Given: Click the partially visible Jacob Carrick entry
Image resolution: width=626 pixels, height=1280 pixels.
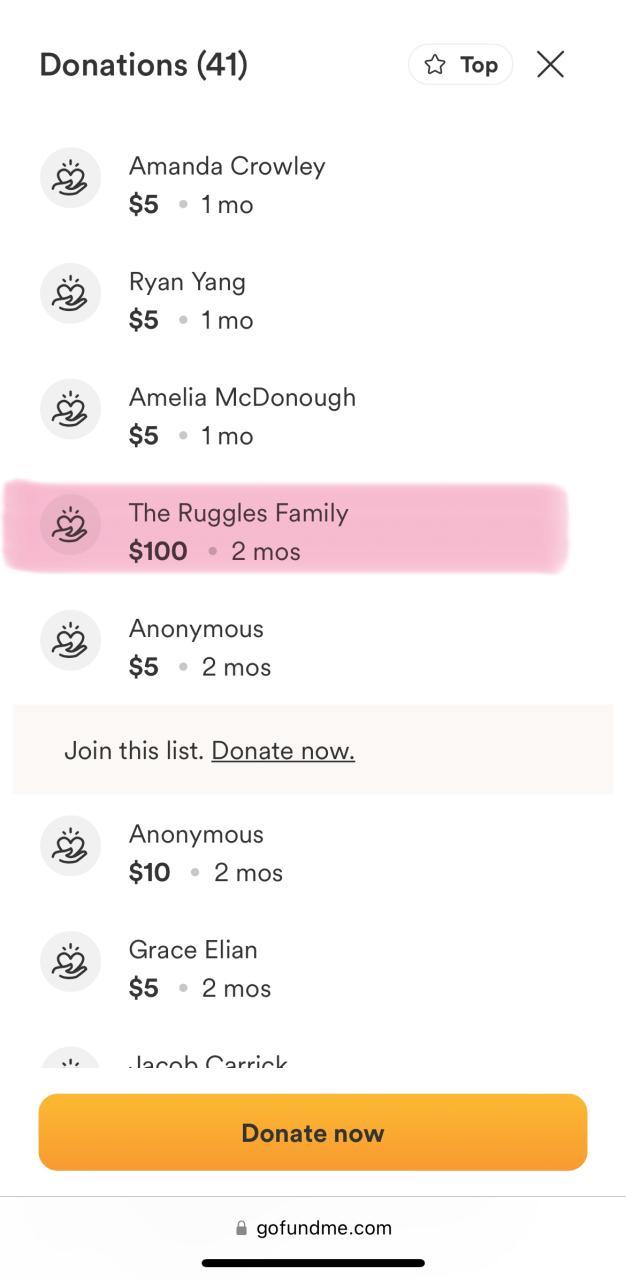Looking at the screenshot, I should (x=208, y=1060).
